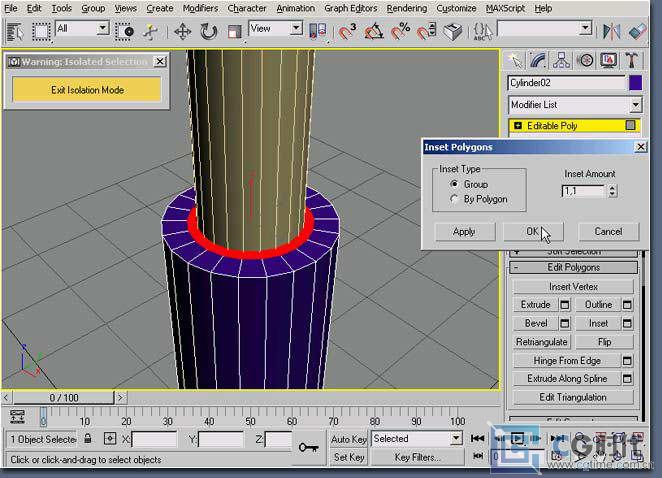Image resolution: width=662 pixels, height=478 pixels.
Task: Click the Set Keys key icon
Action: tap(308, 448)
